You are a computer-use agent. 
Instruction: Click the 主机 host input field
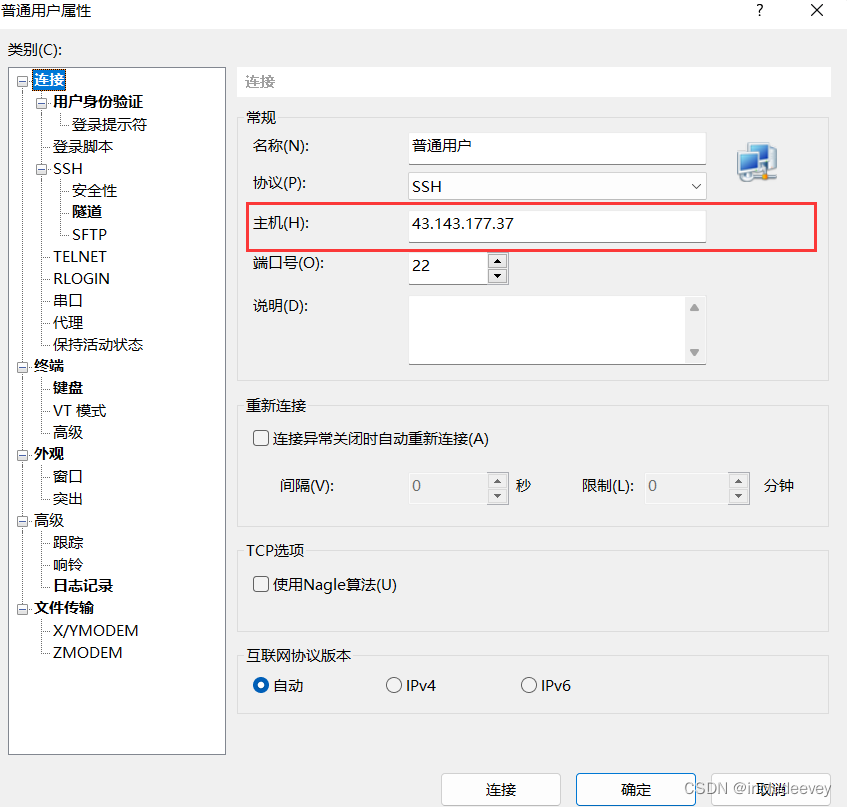[557, 226]
